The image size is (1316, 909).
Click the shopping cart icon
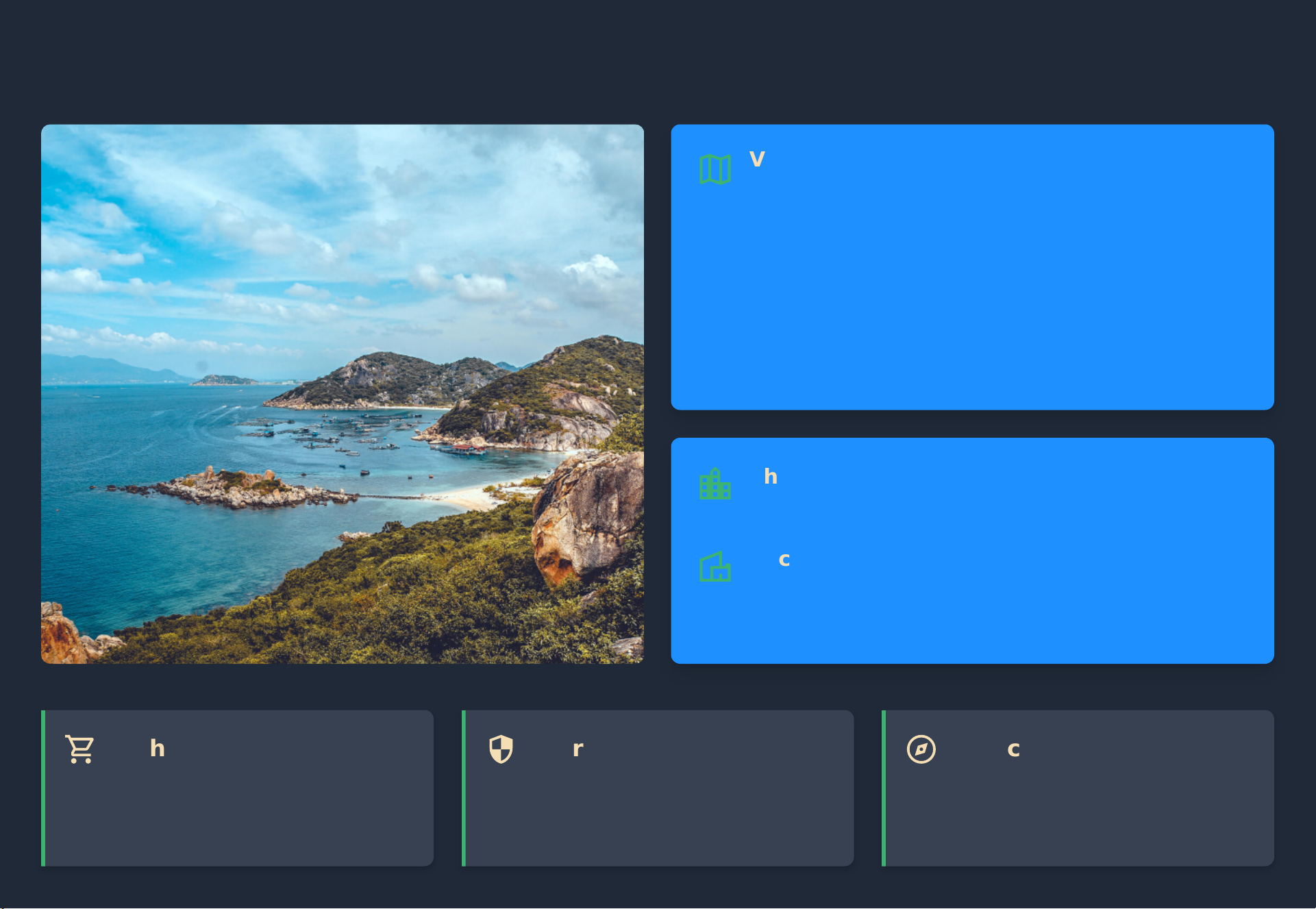click(80, 749)
